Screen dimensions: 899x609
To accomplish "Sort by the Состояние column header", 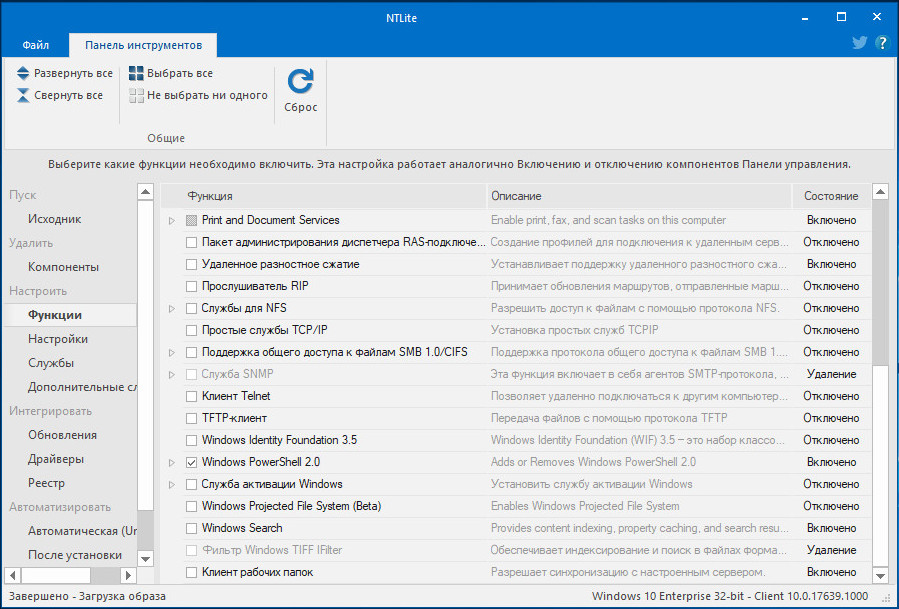I will tap(831, 196).
